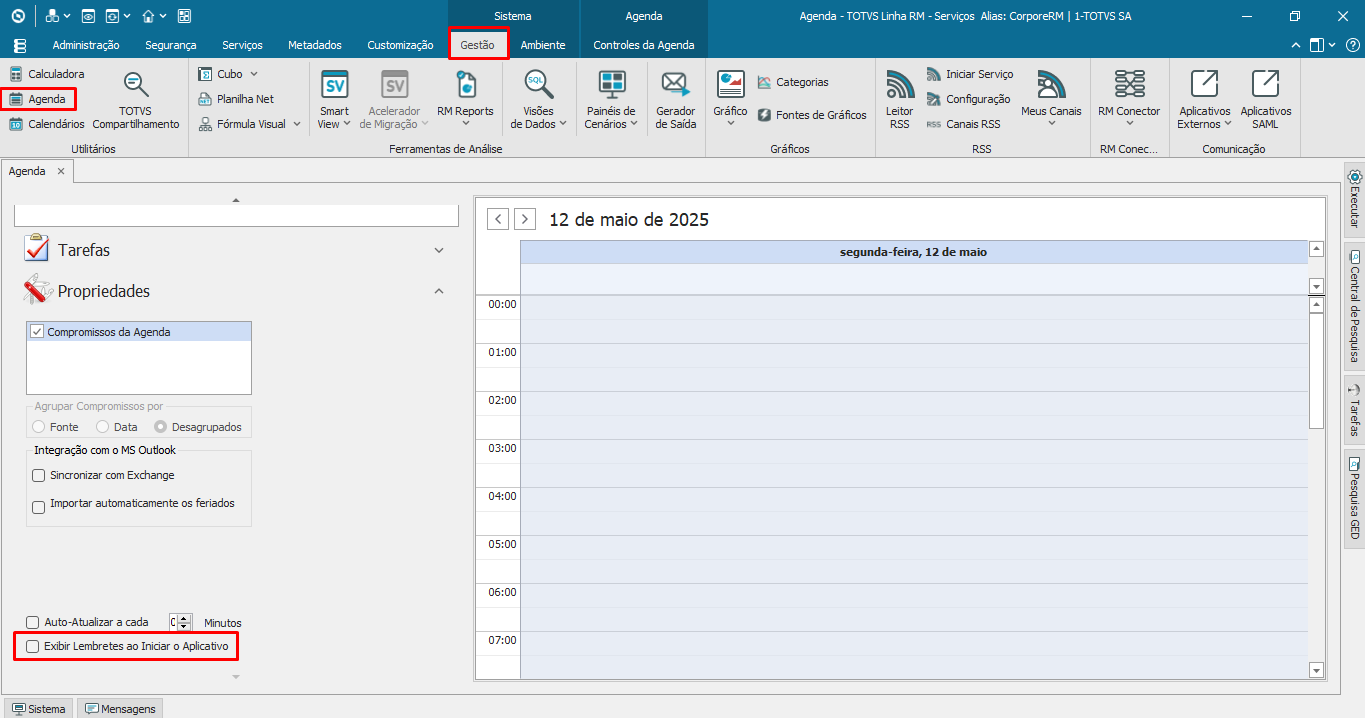Viewport: 1365px width, 718px height.
Task: Open Leitor RSS
Action: coord(900,101)
